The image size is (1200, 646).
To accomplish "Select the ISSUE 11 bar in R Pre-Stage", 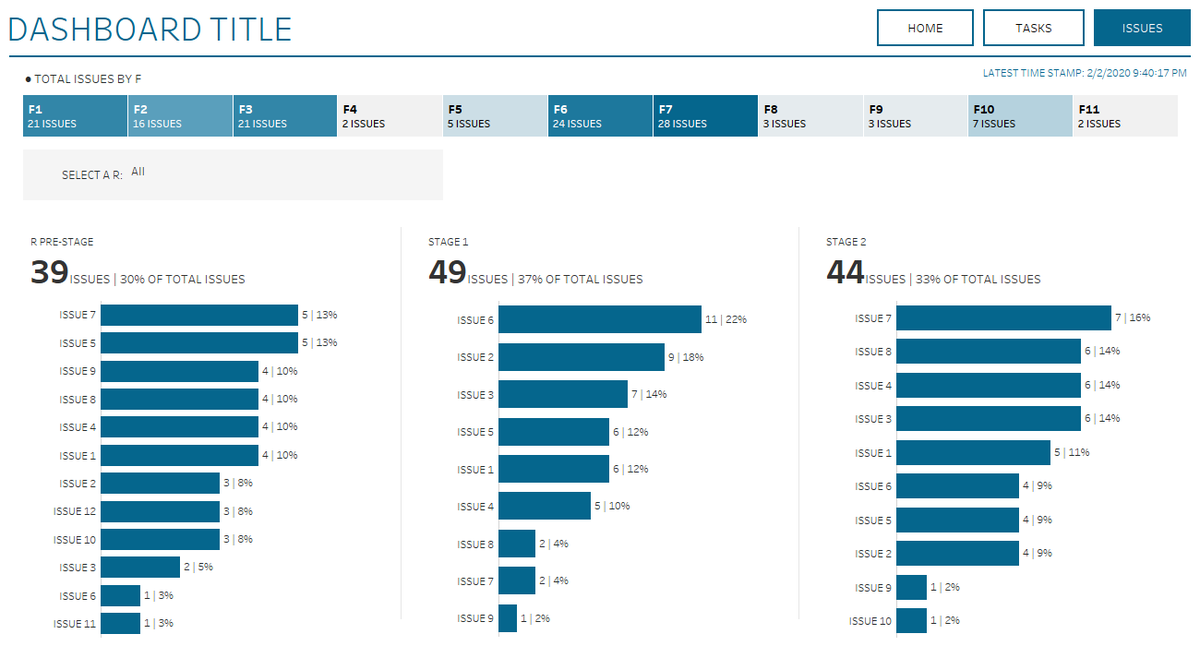I will 120,623.
